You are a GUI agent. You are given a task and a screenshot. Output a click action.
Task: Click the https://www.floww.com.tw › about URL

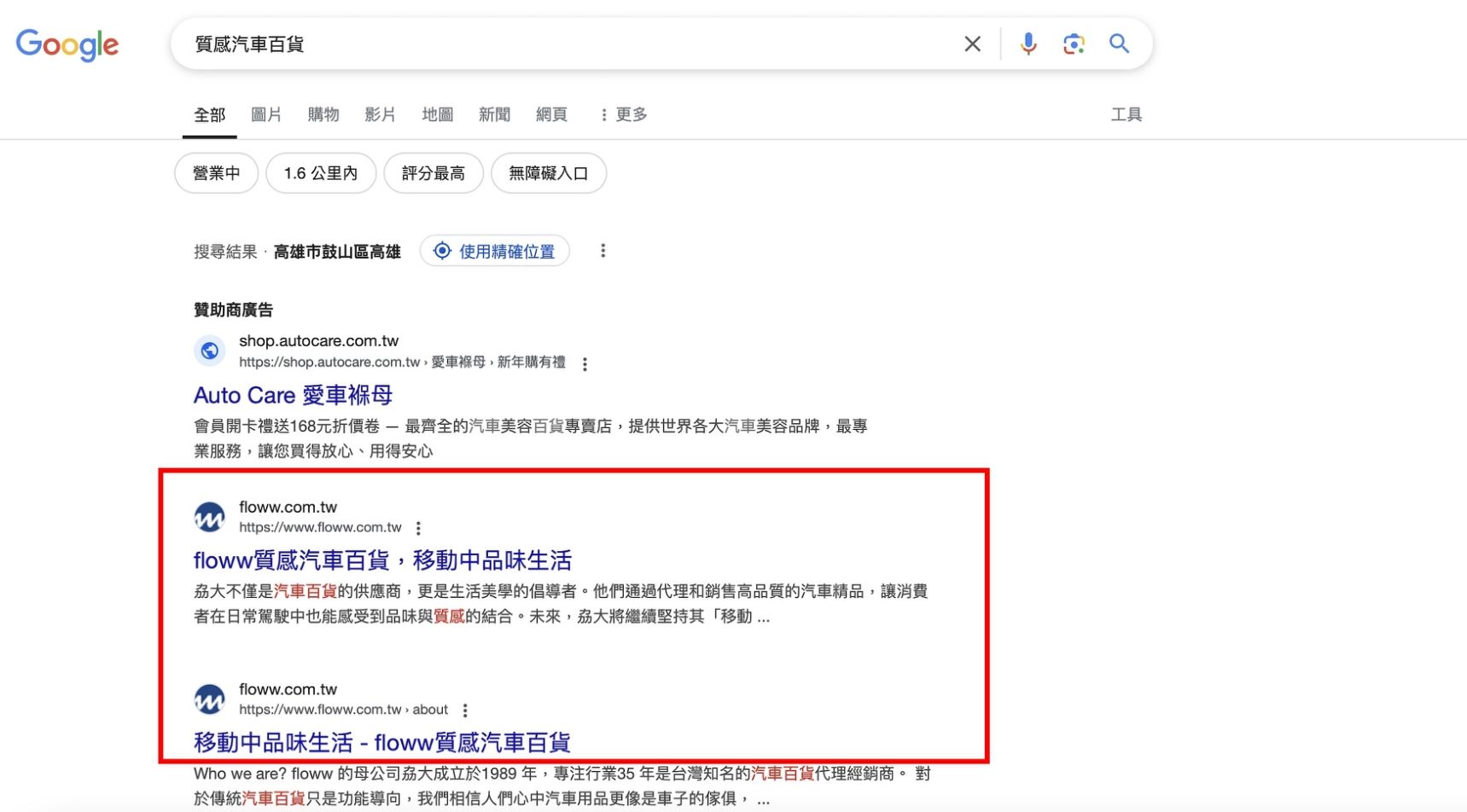(343, 710)
